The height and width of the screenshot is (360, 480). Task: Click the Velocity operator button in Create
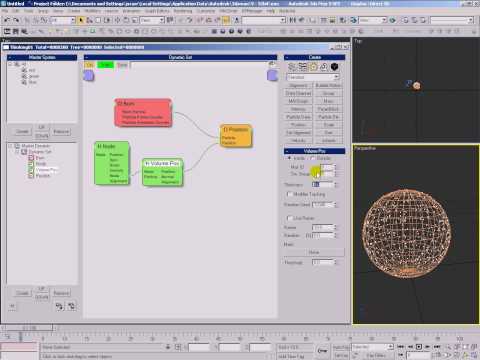tap(298, 141)
